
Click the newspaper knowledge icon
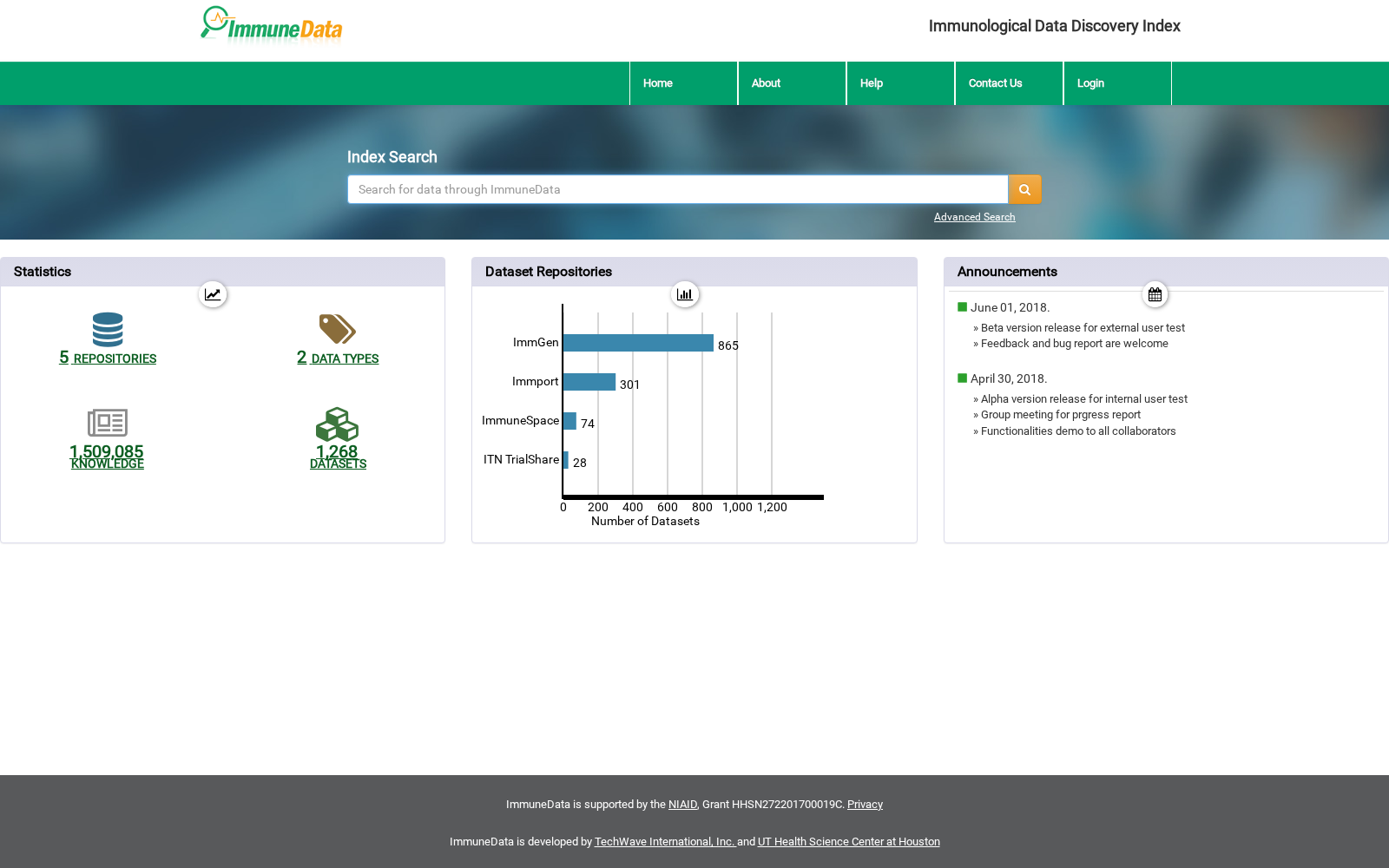pyautogui.click(x=108, y=423)
